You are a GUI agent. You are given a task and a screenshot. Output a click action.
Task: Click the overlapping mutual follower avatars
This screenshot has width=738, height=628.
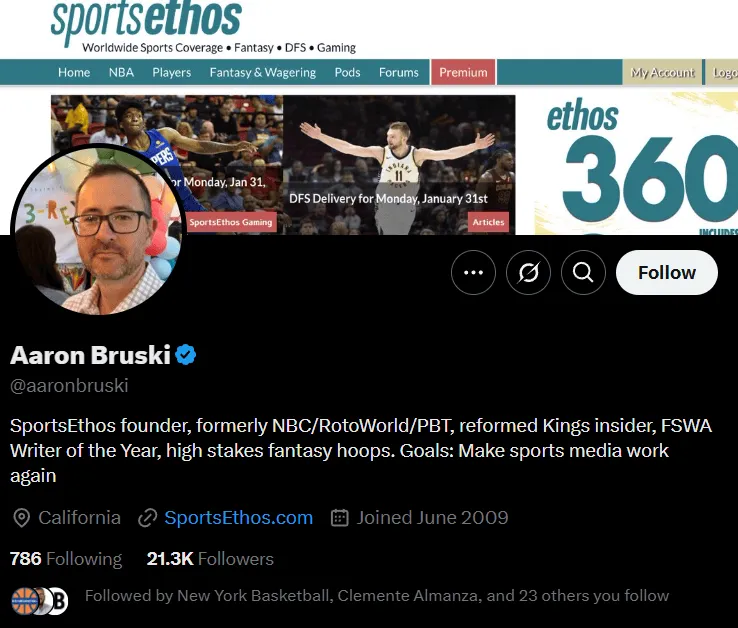click(40, 601)
